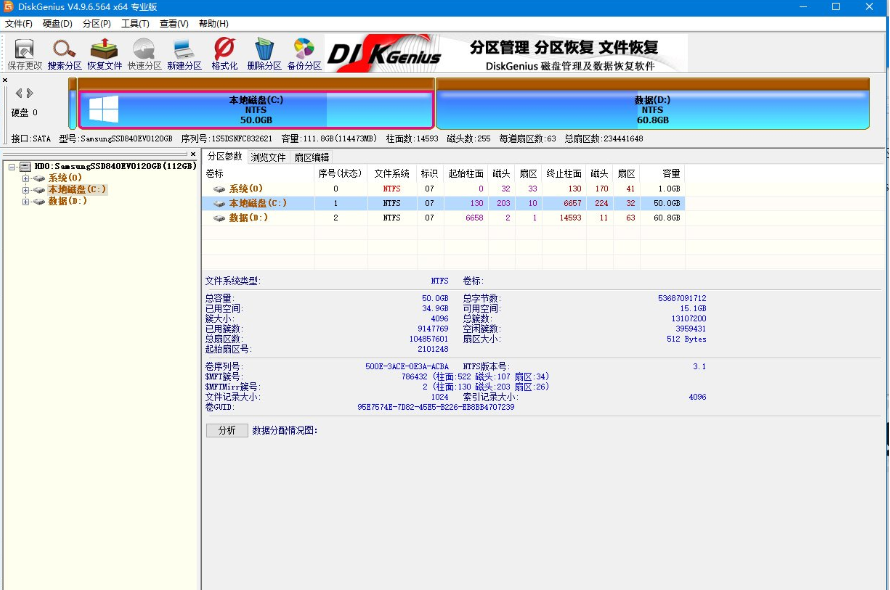Click the 文件系统 column header
This screenshot has height=590, width=890.
pyautogui.click(x=392, y=174)
